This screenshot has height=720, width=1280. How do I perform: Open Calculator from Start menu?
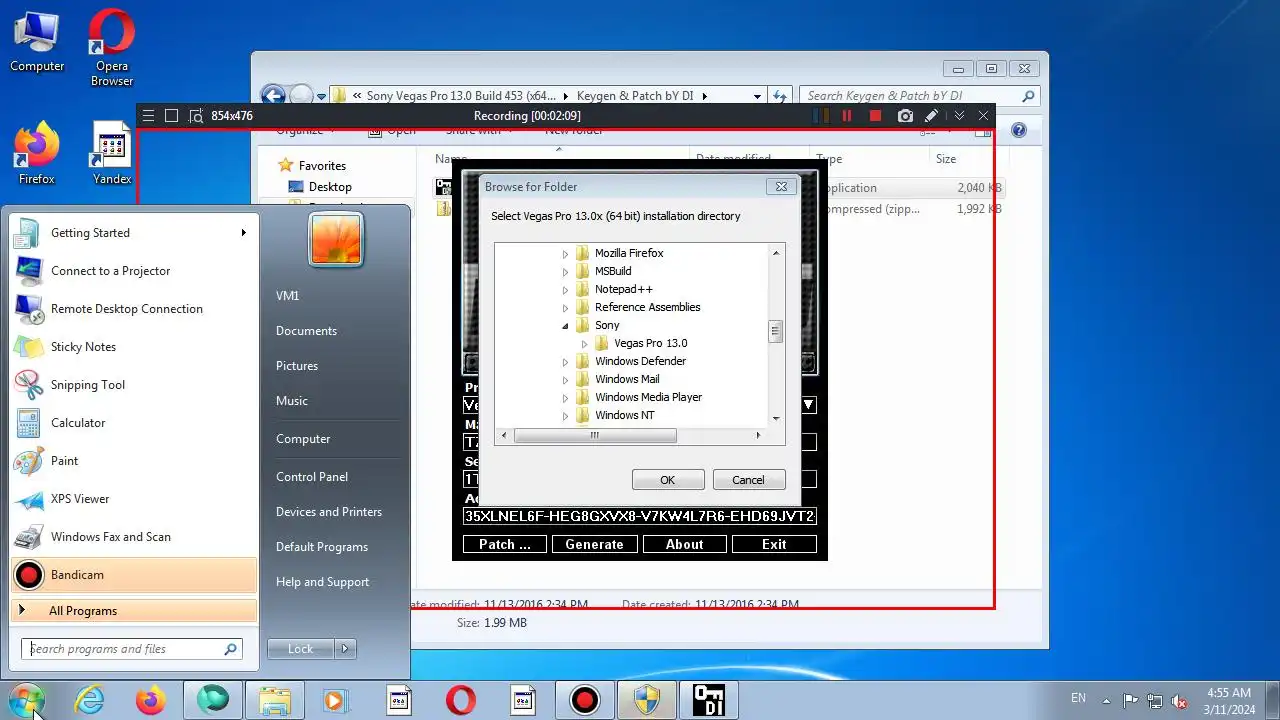pyautogui.click(x=132, y=423)
